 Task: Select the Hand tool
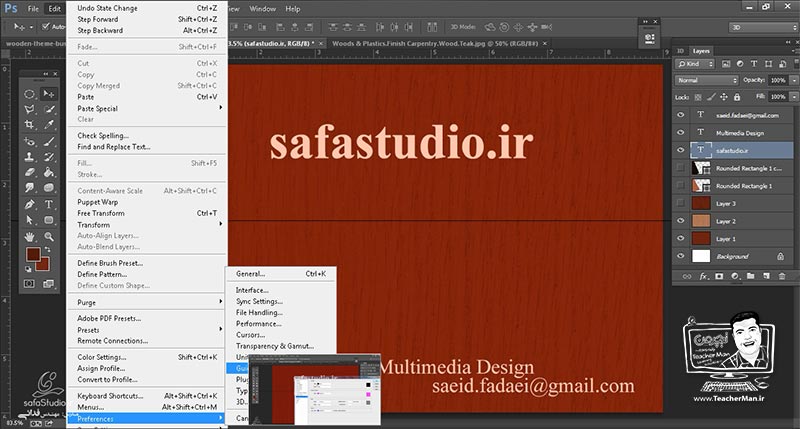click(30, 237)
